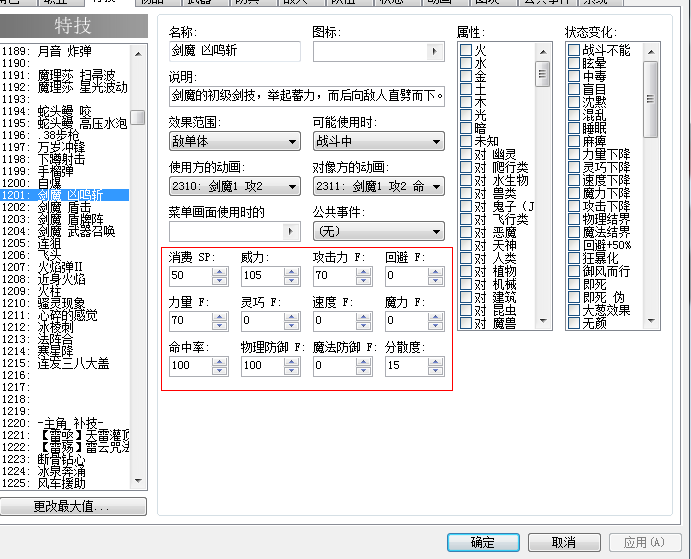Check the 对 幽灵 attribute box

tap(466, 154)
